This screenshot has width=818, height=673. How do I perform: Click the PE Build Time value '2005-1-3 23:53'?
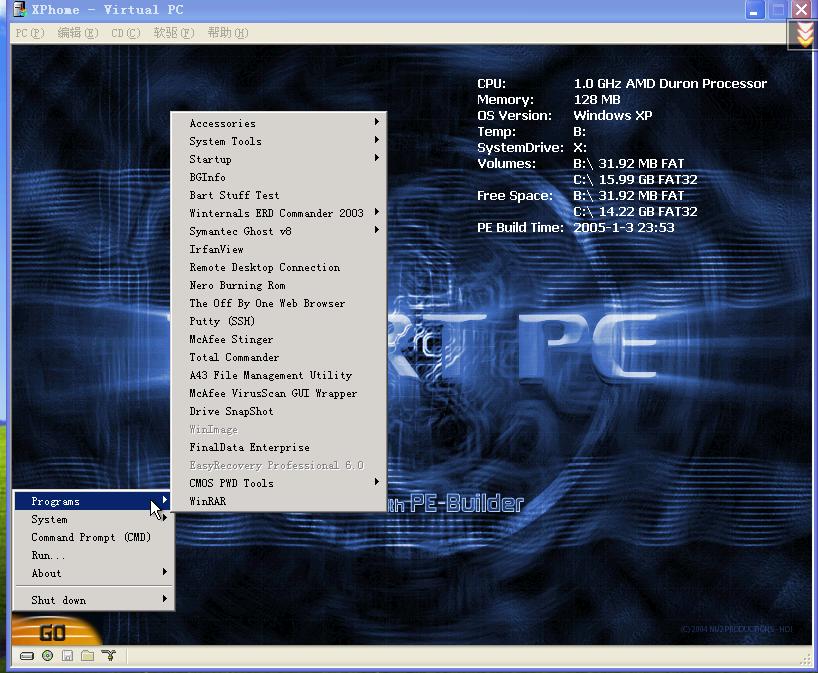coord(623,227)
